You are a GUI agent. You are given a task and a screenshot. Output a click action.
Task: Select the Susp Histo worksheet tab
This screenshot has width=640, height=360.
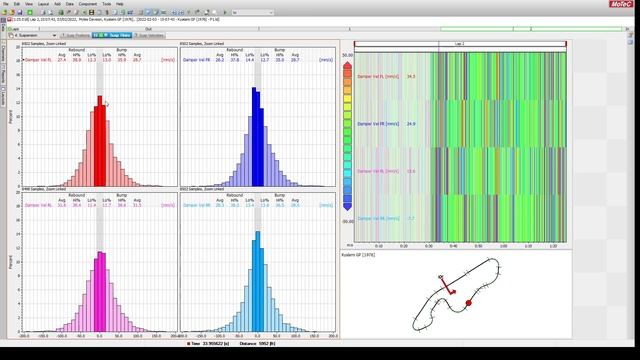point(112,36)
